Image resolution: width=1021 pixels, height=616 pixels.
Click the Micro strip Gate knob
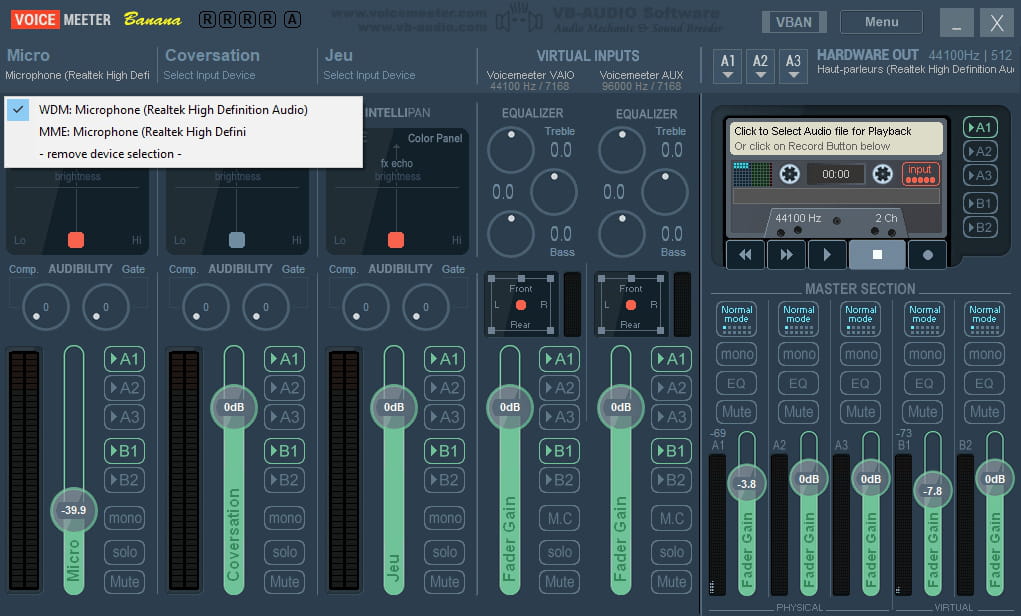pyautogui.click(x=105, y=307)
